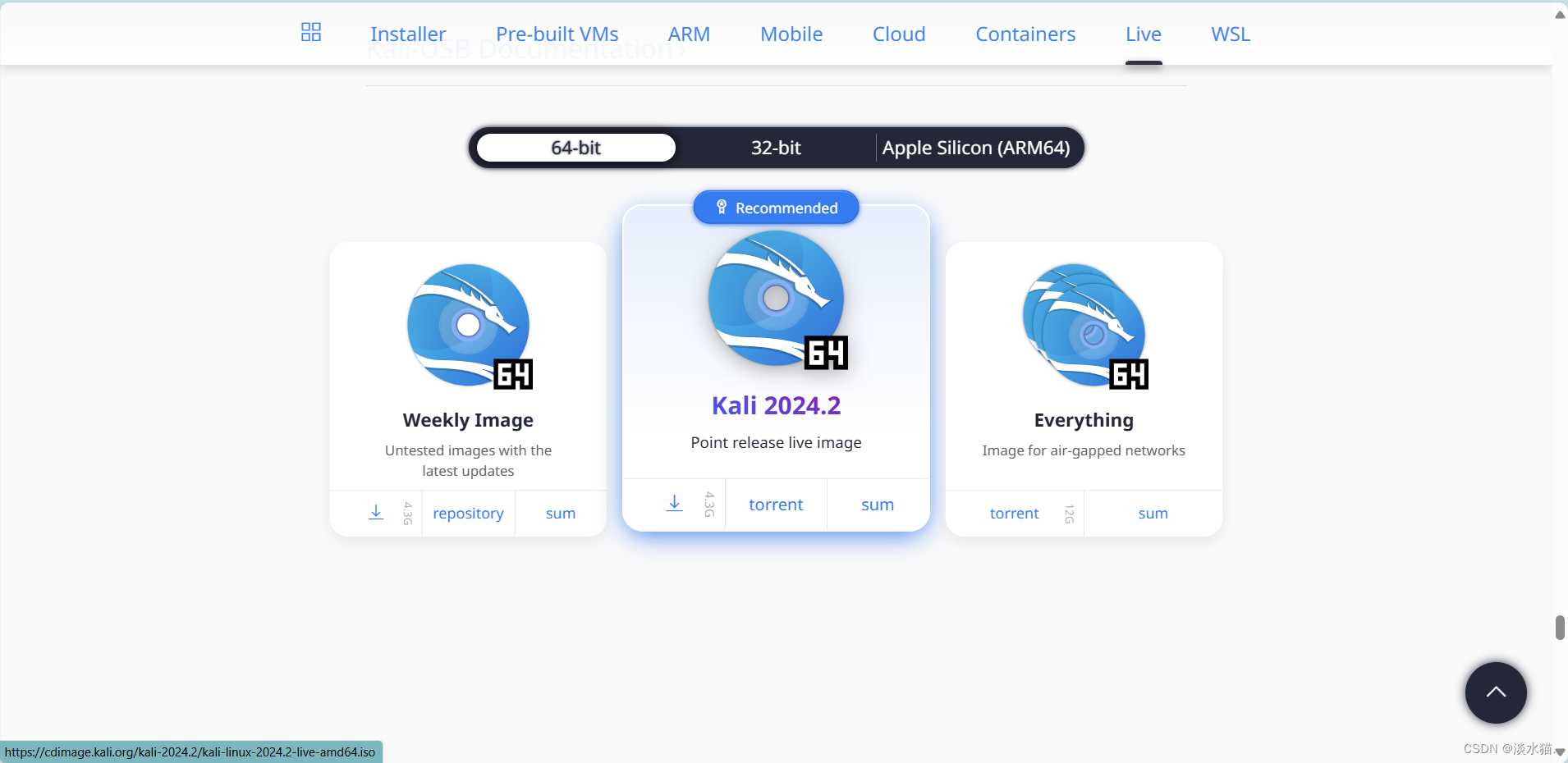Open the WSL tab
This screenshot has height=763, width=1568.
pyautogui.click(x=1231, y=34)
